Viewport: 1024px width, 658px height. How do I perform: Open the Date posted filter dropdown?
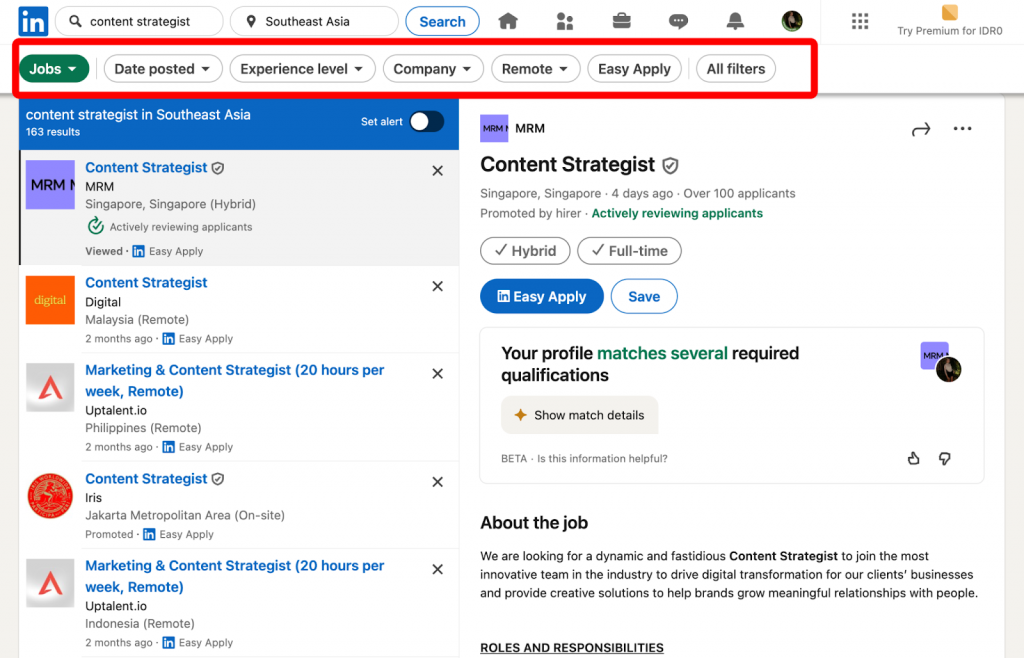click(x=162, y=68)
